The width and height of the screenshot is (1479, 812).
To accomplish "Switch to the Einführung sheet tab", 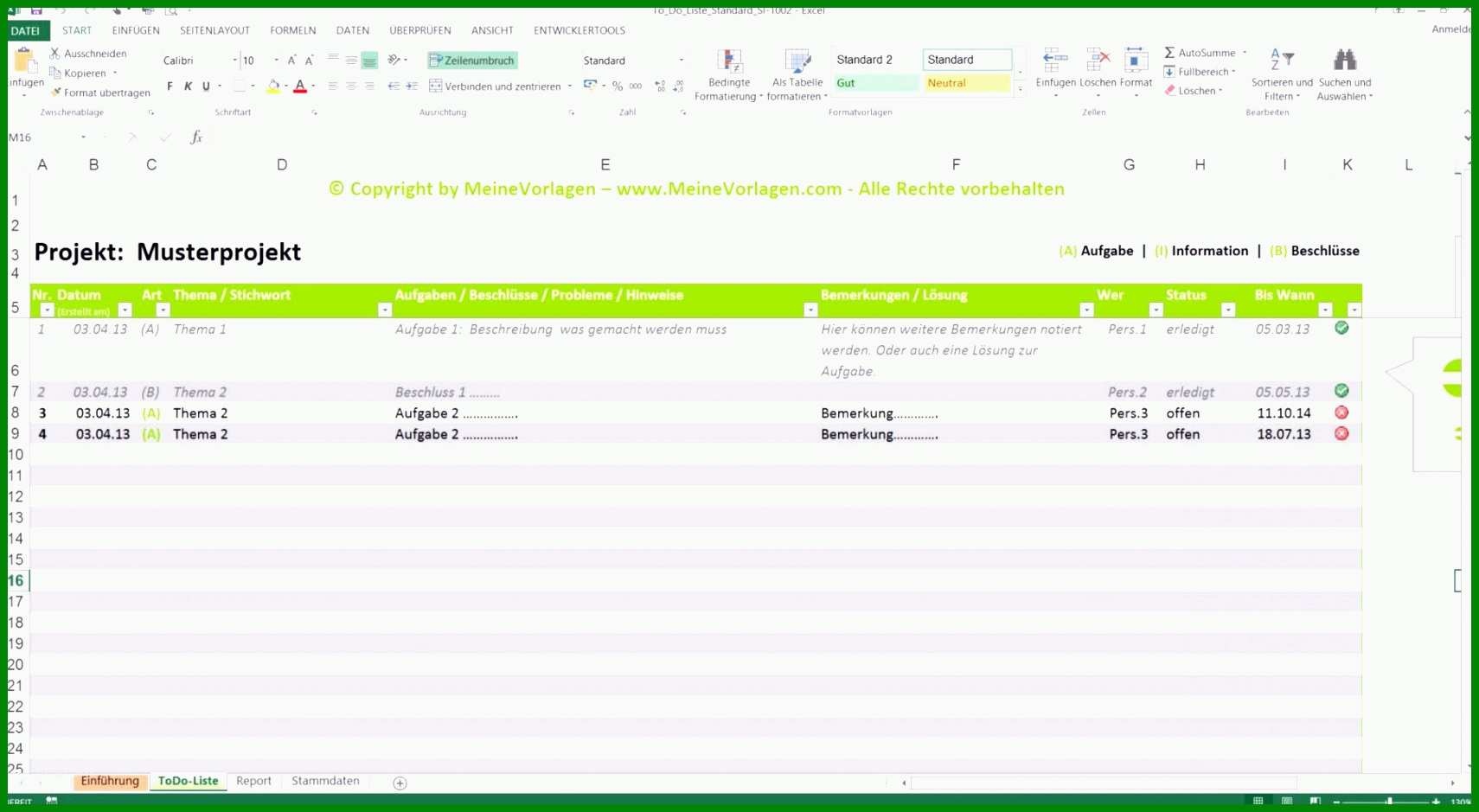I will click(x=110, y=781).
